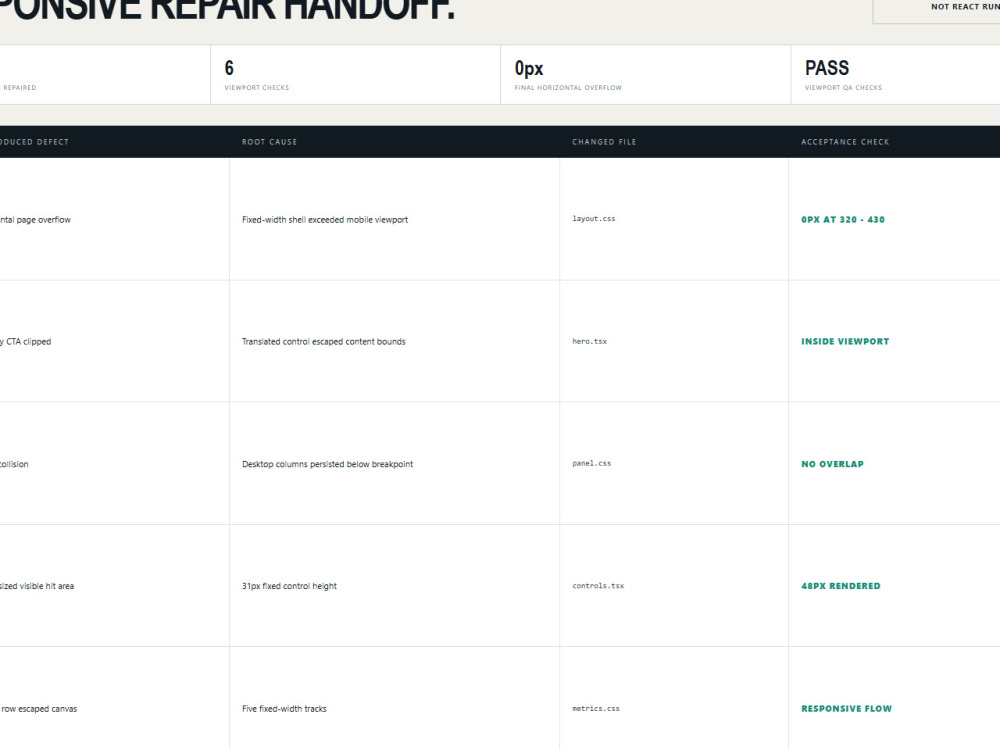
Task: Click the RESPONSIVE FLOW acceptance check
Action: point(846,709)
